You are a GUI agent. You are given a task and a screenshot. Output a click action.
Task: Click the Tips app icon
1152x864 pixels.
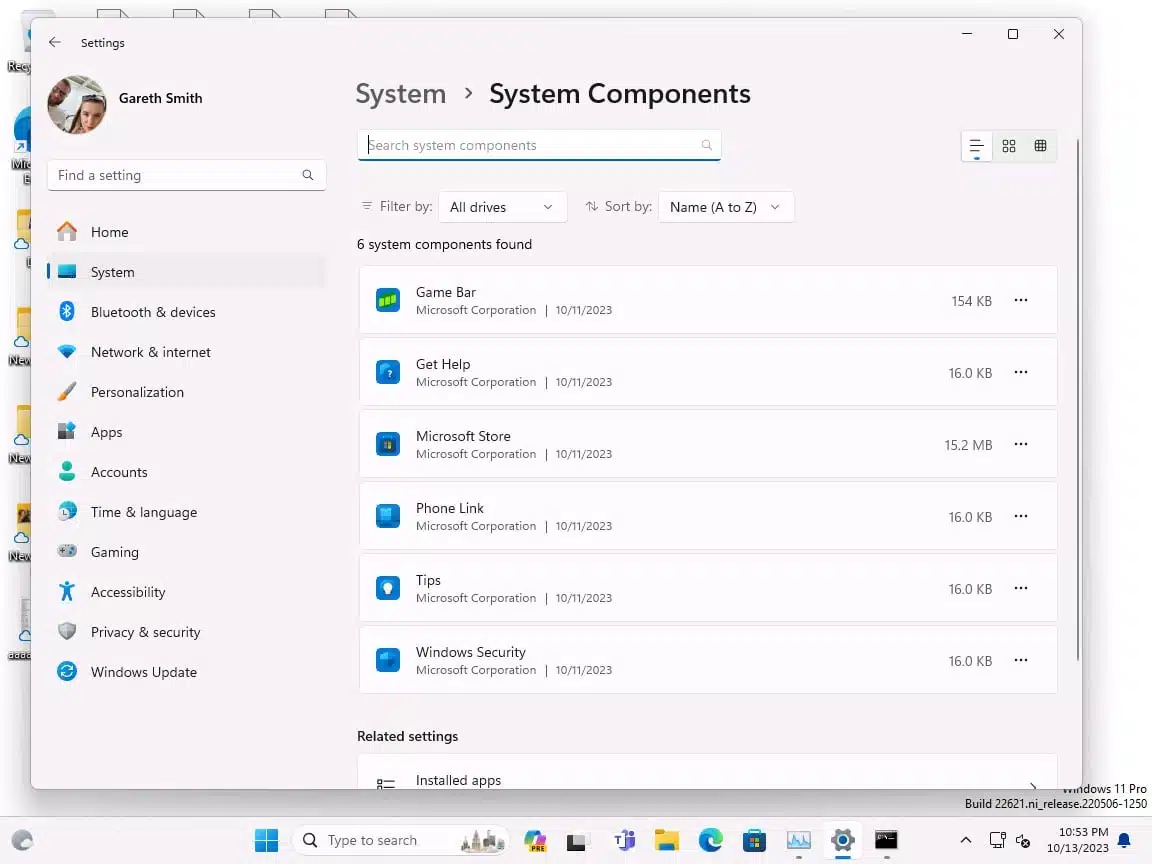[x=388, y=587]
